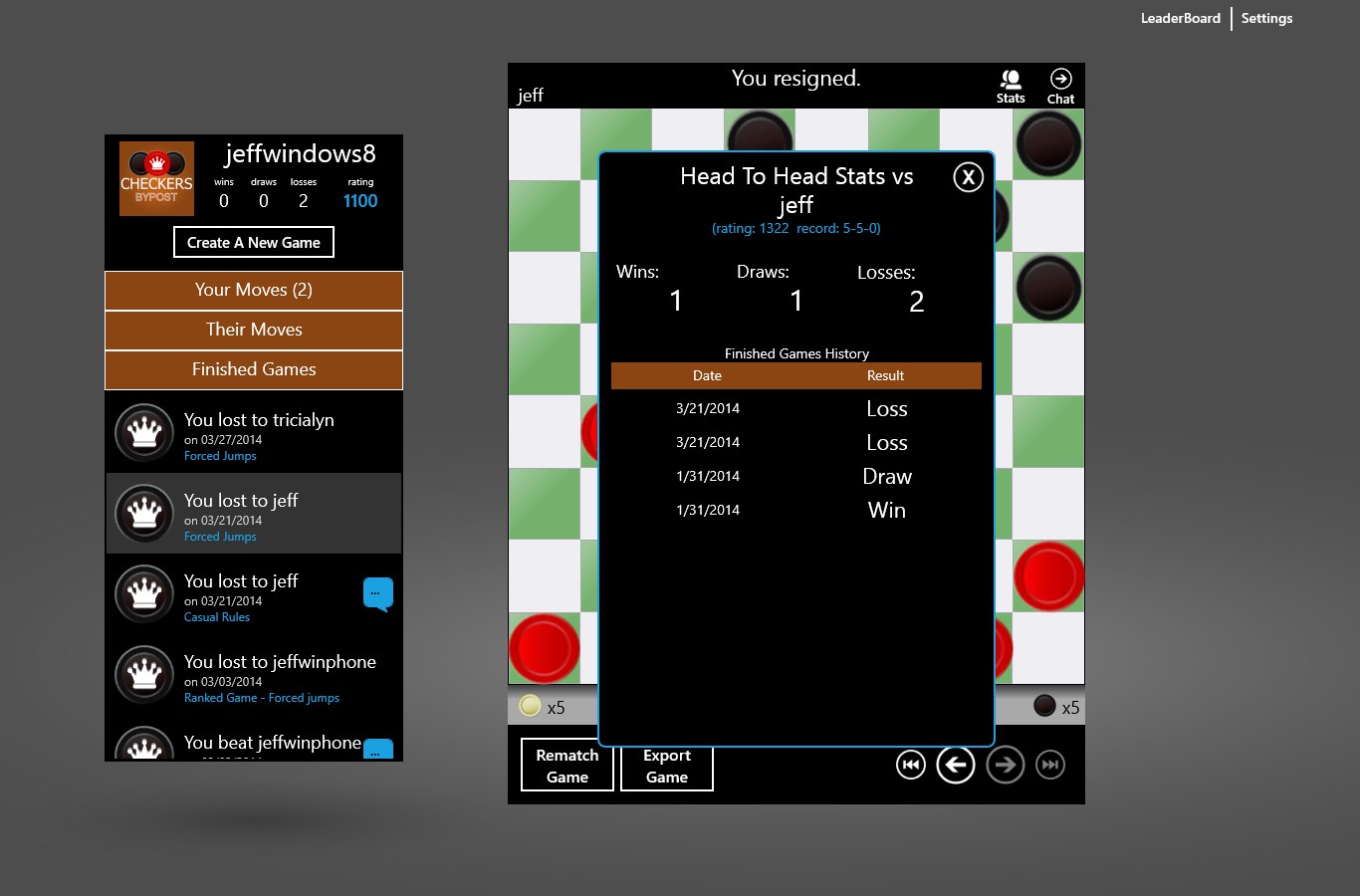Viewport: 1360px width, 896px height.
Task: Click the Checkers ByPost logo
Action: coord(156,179)
